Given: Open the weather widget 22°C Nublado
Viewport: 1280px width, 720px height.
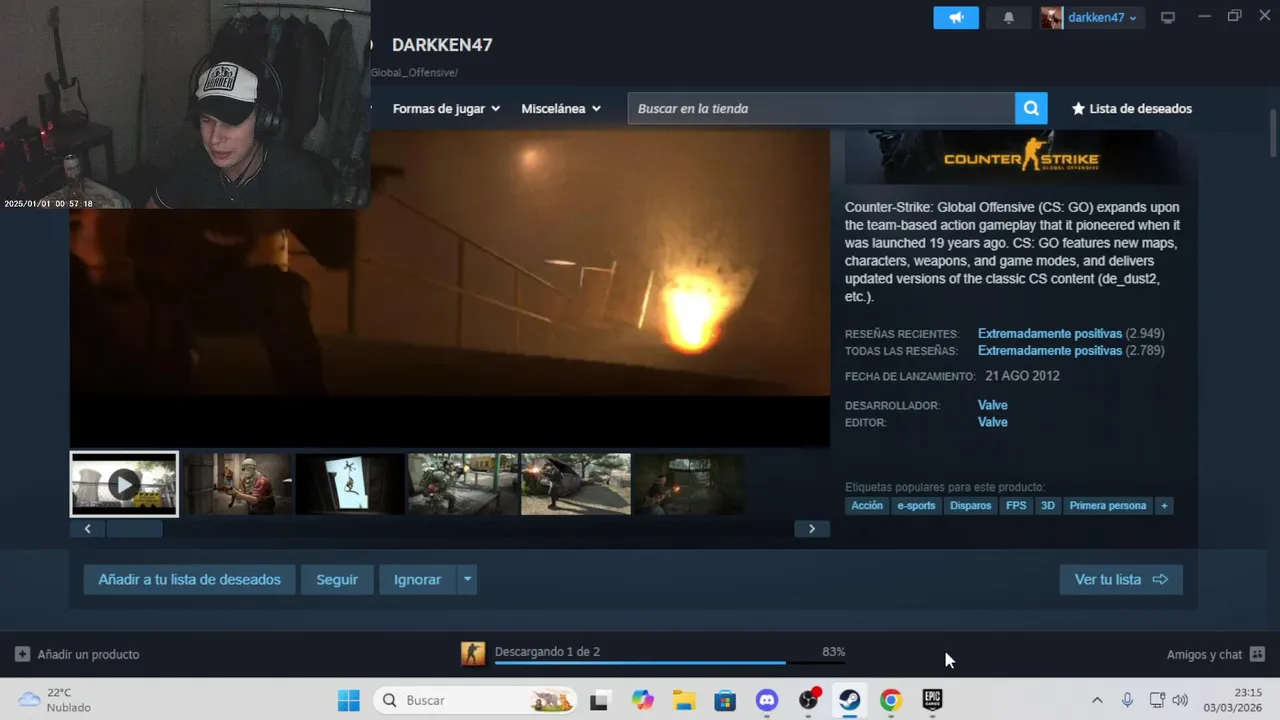Looking at the screenshot, I should (x=56, y=700).
